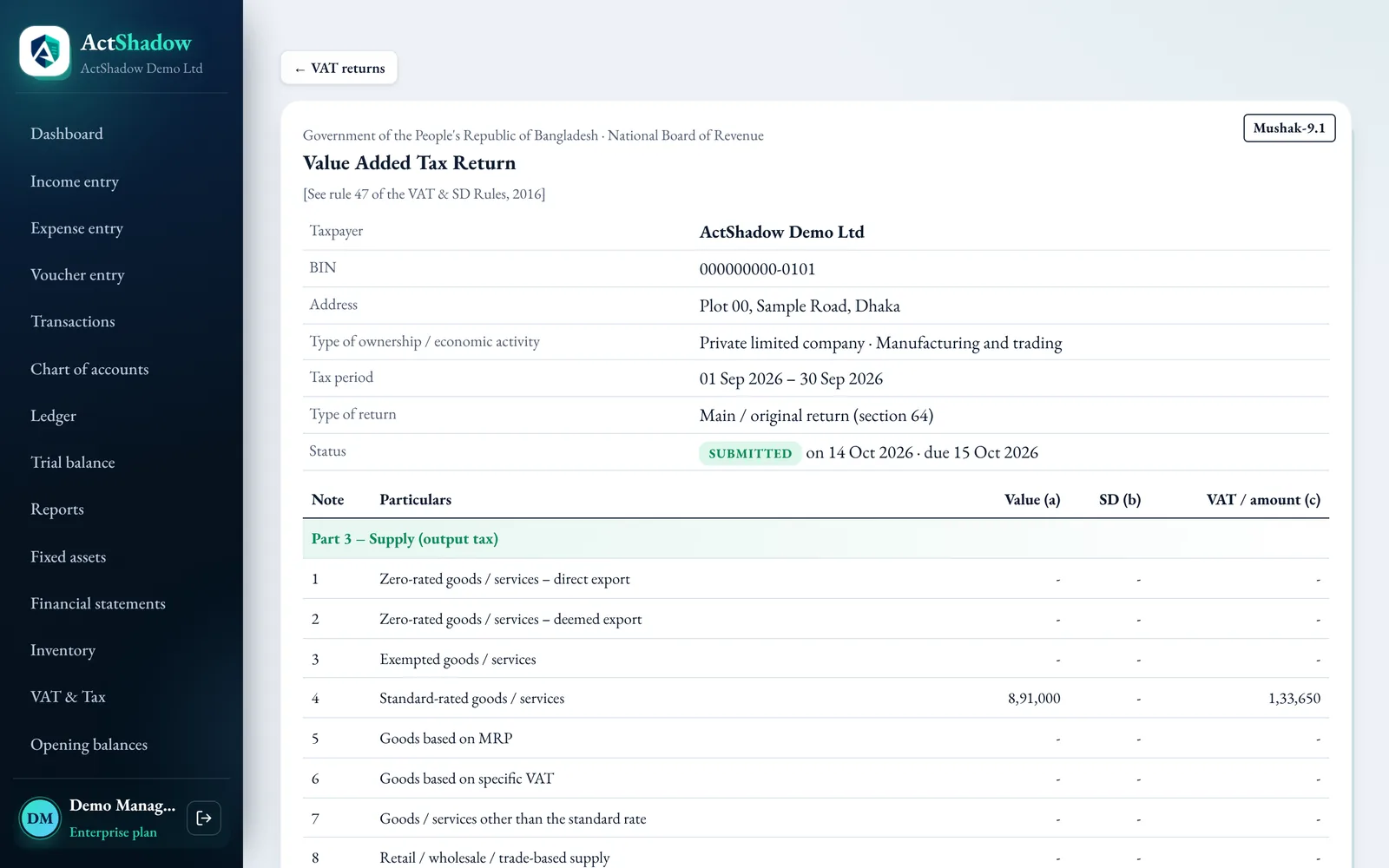The height and width of the screenshot is (868, 1389).
Task: Click the Zero-rated direct export row label
Action: (x=505, y=579)
